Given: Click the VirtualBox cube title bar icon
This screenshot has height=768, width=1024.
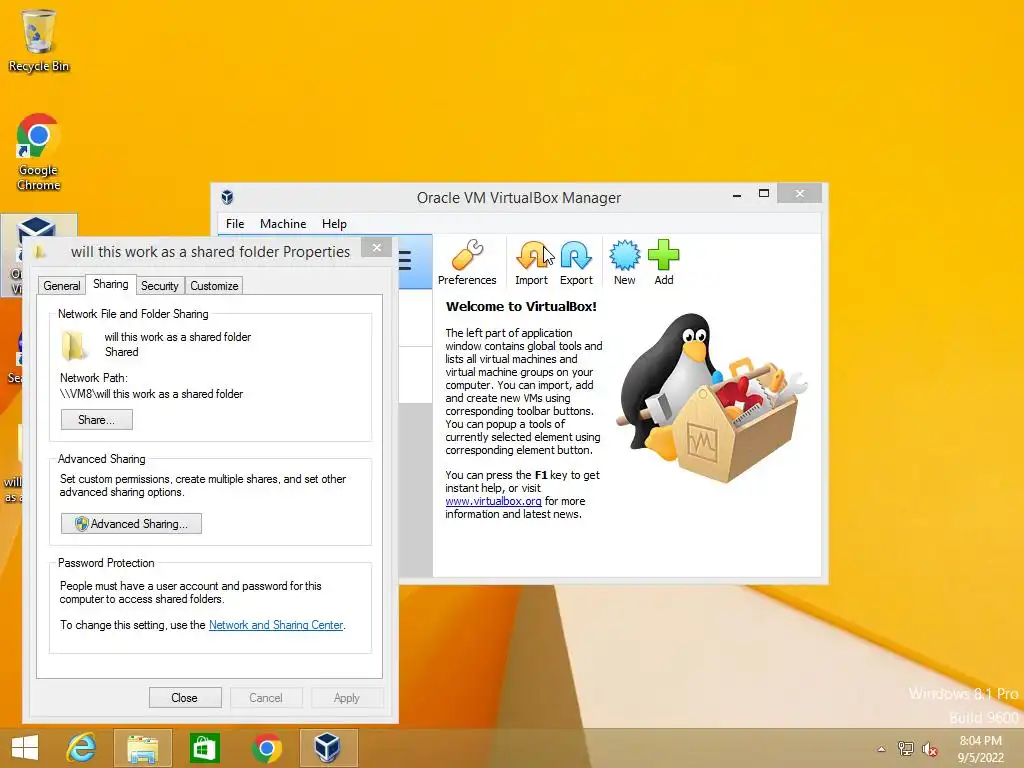Looking at the screenshot, I should [227, 197].
